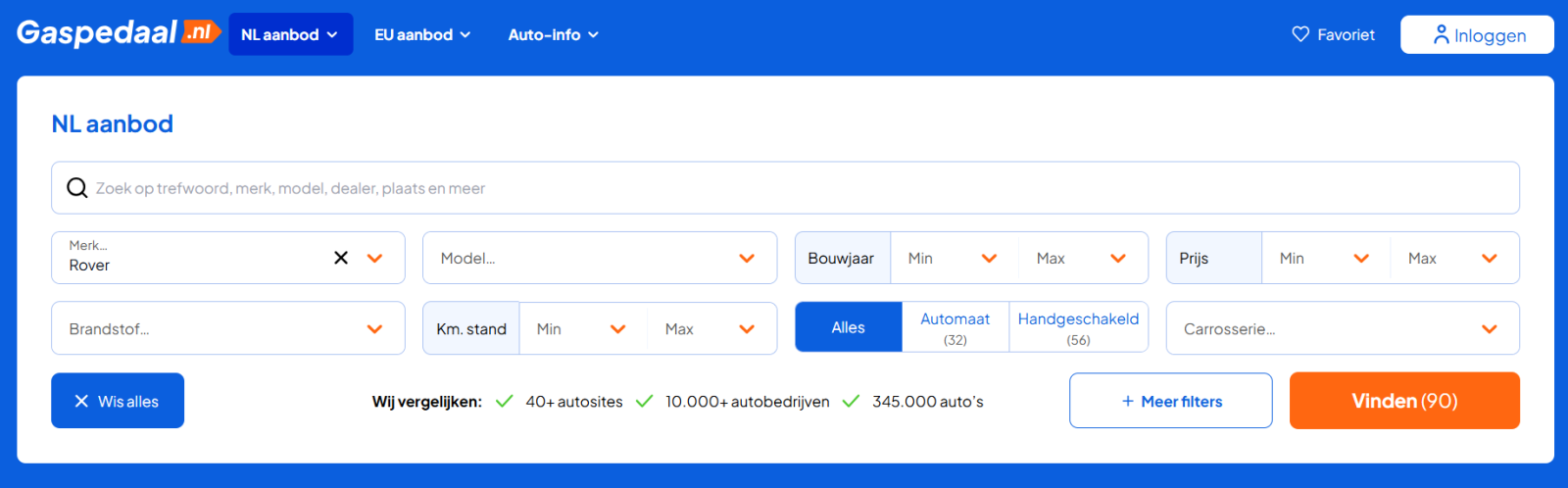Click the user icon in Inloggen
The image size is (1568, 488).
1441,34
